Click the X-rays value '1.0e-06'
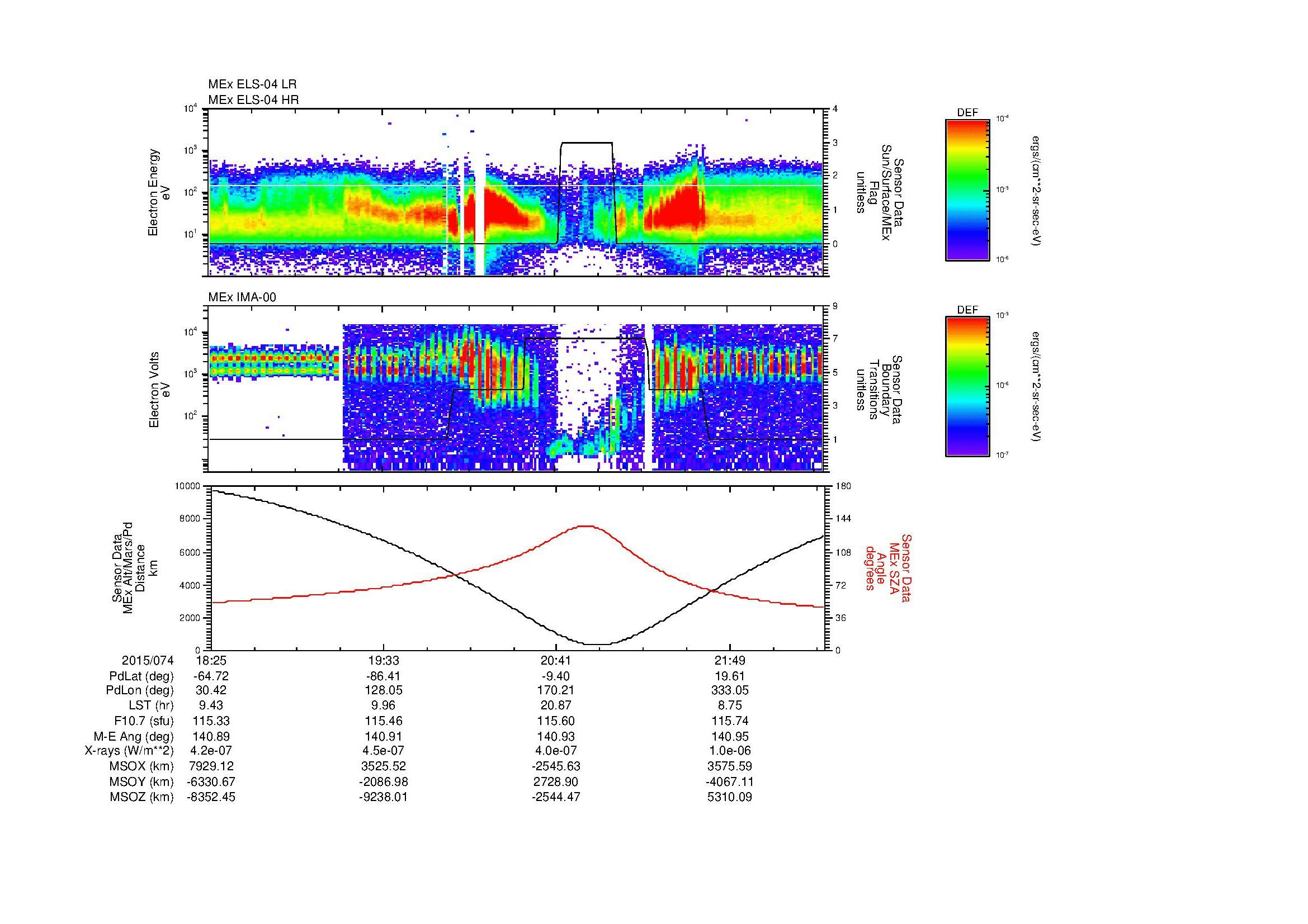 click(730, 751)
